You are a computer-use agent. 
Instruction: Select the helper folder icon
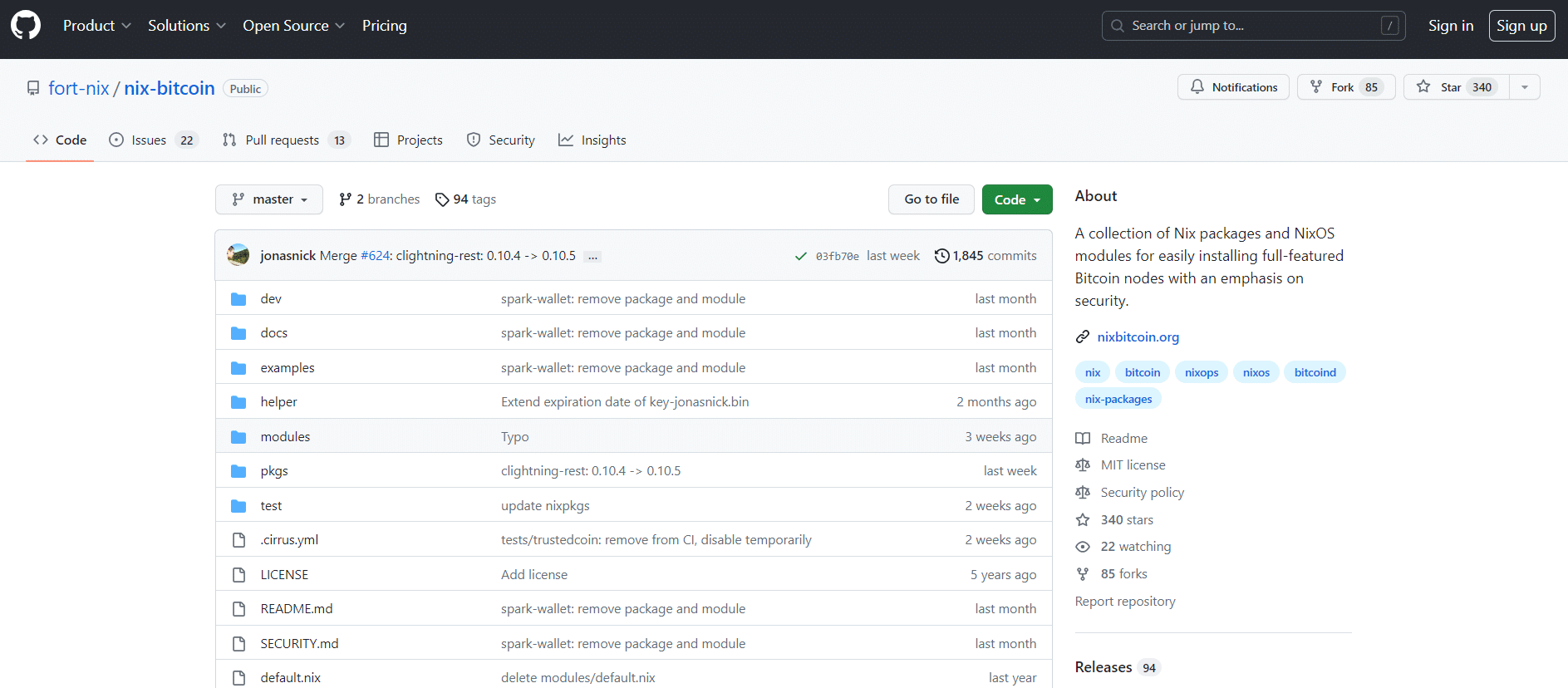(x=238, y=402)
